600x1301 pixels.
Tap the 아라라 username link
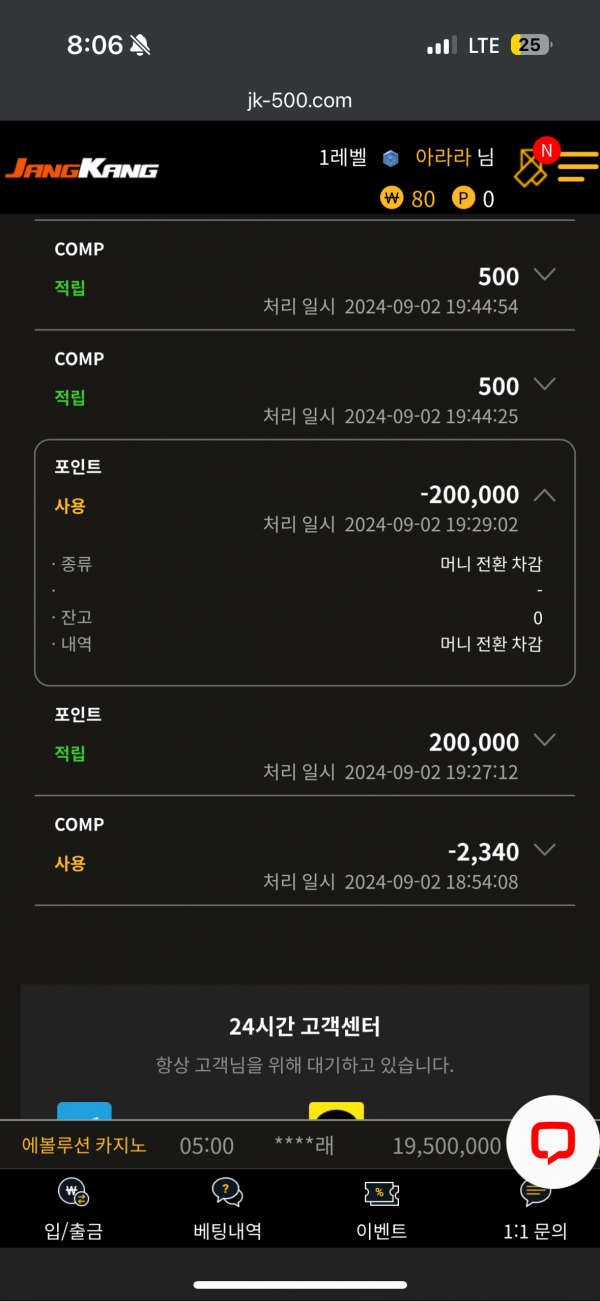click(x=442, y=157)
